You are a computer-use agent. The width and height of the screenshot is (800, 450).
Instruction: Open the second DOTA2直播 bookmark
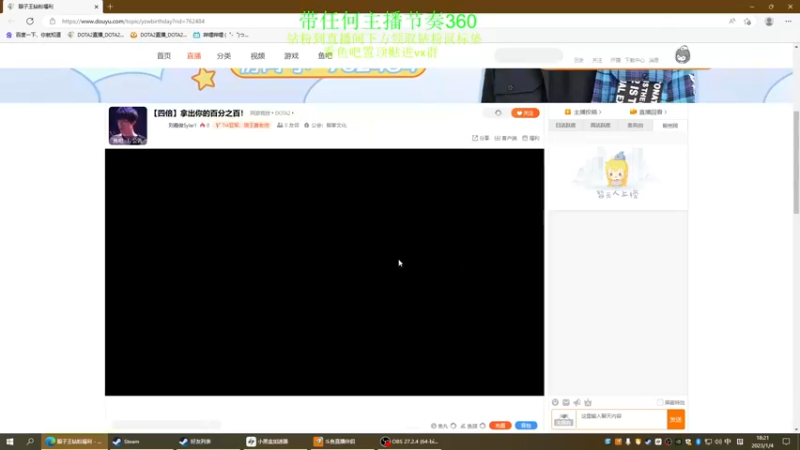[x=158, y=35]
